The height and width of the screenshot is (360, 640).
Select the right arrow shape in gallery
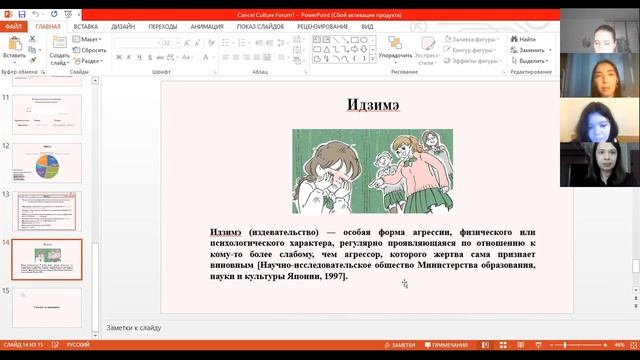(354, 49)
